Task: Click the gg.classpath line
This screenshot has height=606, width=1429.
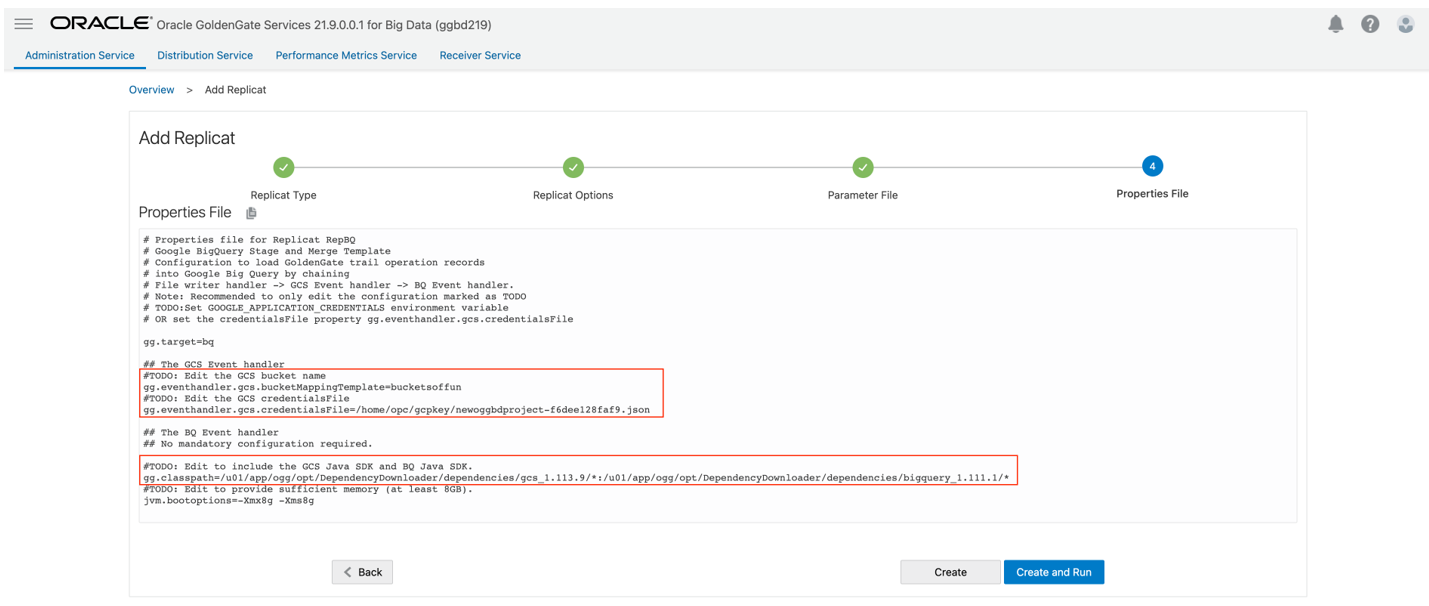Action: click(576, 478)
